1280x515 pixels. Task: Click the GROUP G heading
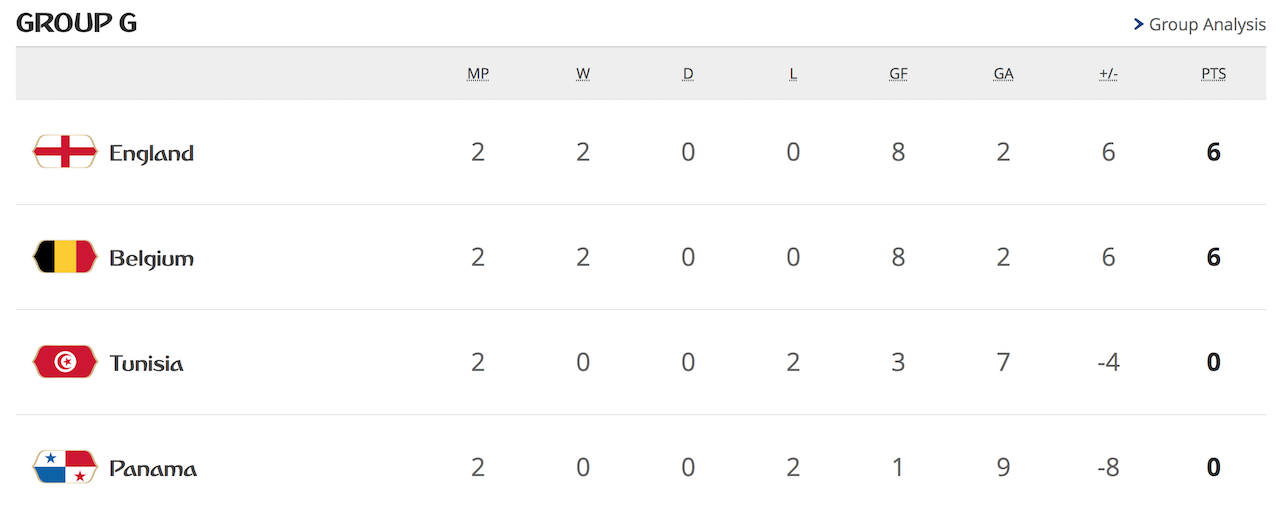[77, 23]
